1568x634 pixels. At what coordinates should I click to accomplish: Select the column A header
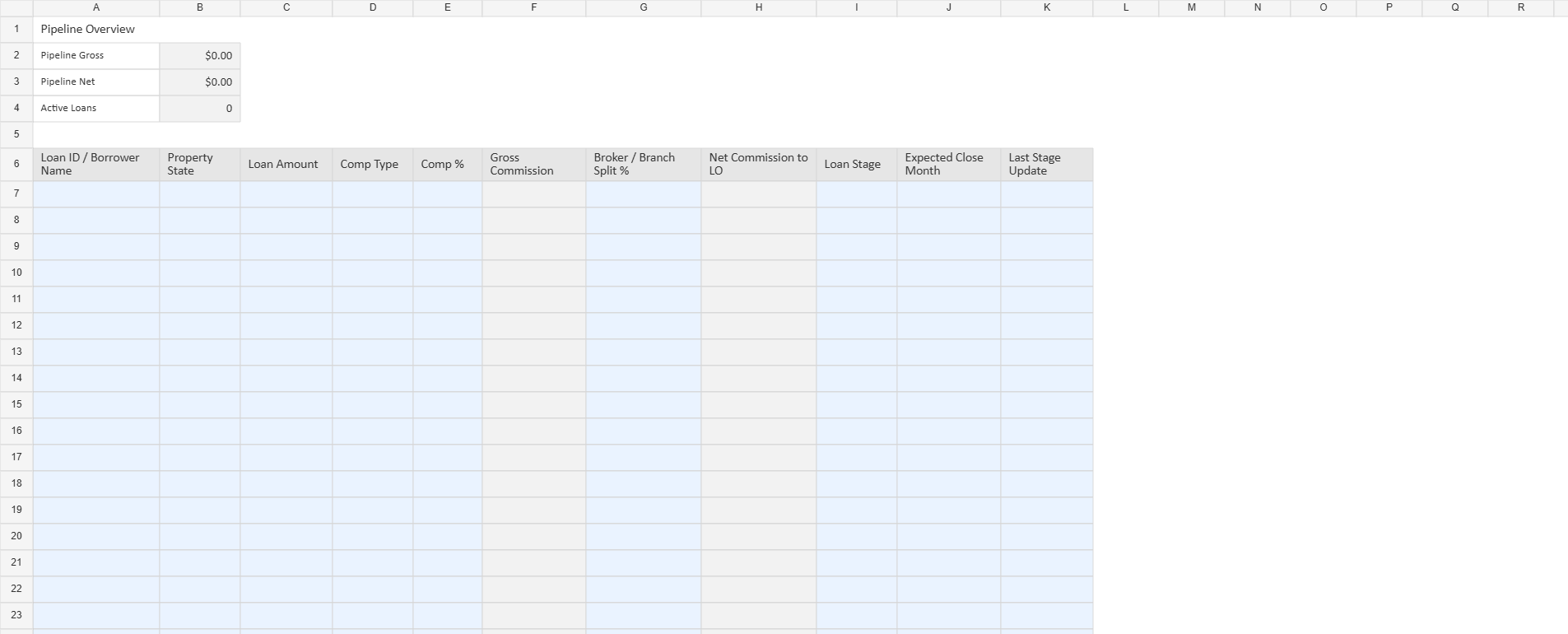(x=96, y=7)
